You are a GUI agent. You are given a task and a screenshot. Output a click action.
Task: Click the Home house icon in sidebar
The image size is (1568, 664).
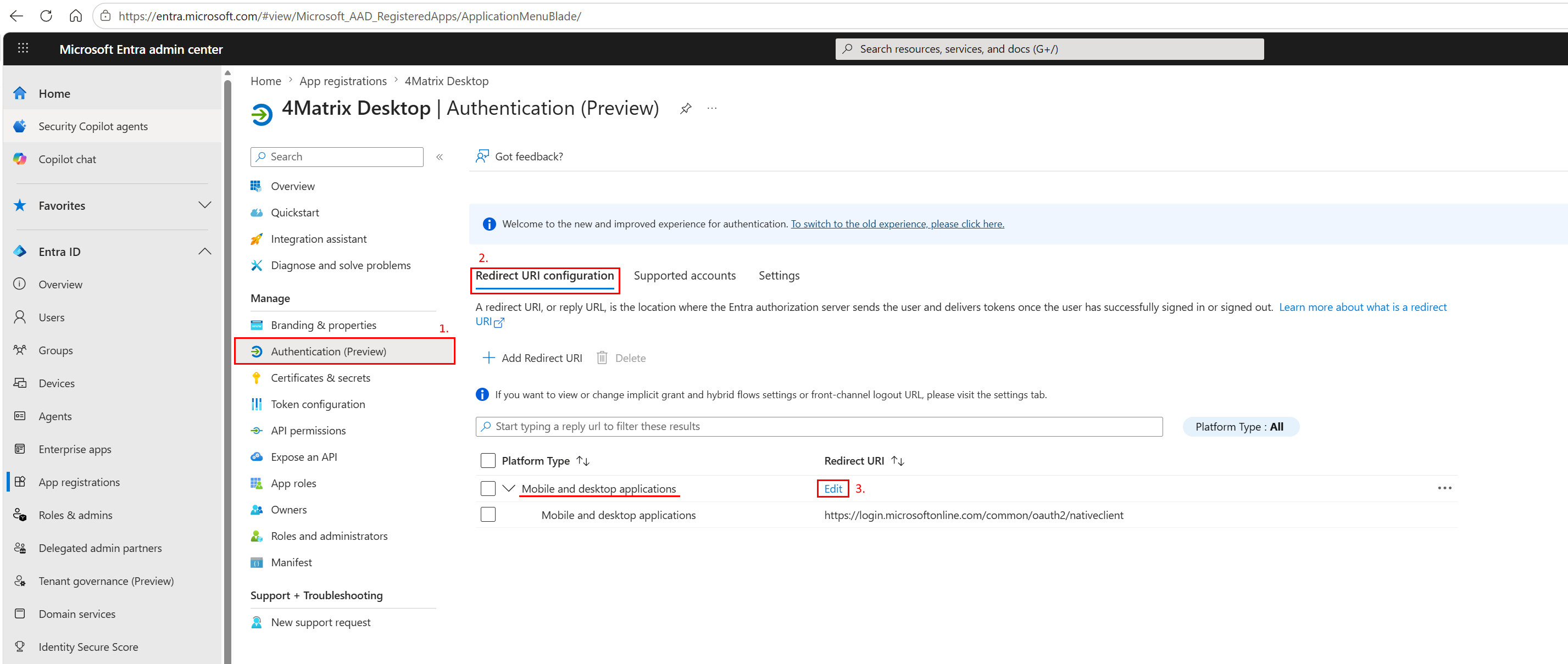coord(20,93)
